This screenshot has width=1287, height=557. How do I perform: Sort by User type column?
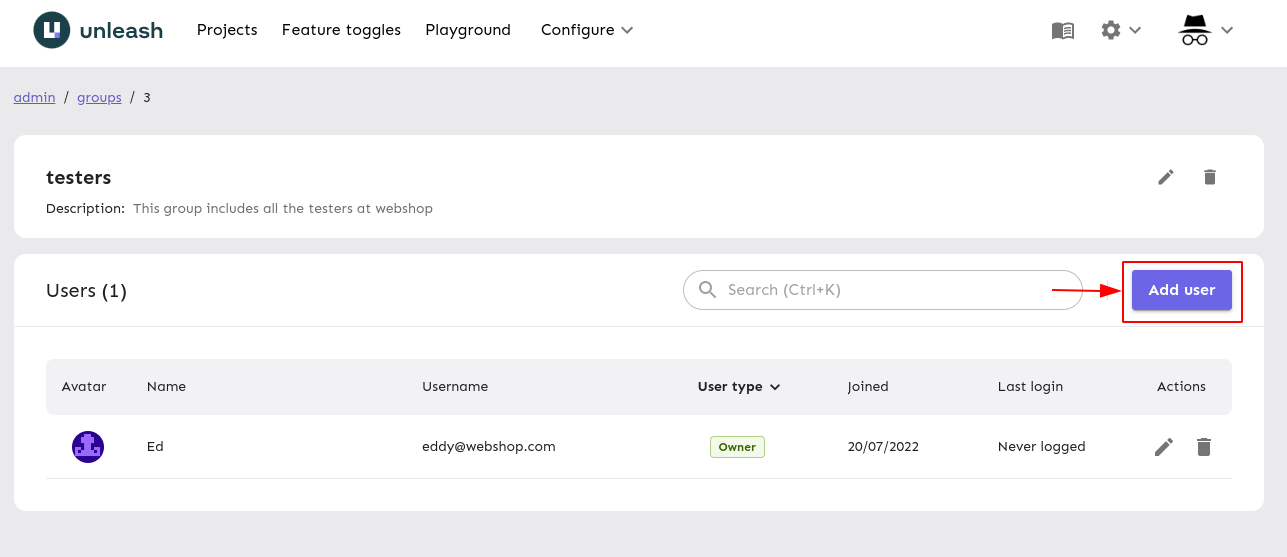739,387
